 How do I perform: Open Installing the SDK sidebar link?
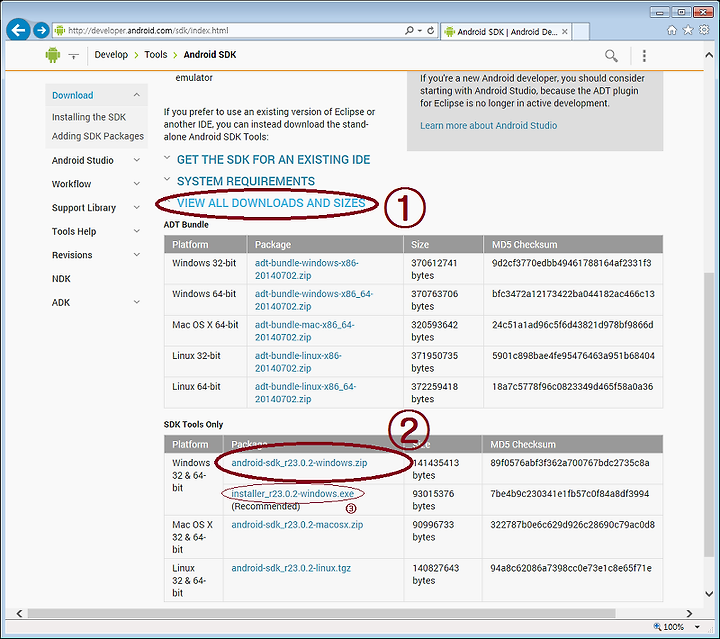(x=89, y=117)
